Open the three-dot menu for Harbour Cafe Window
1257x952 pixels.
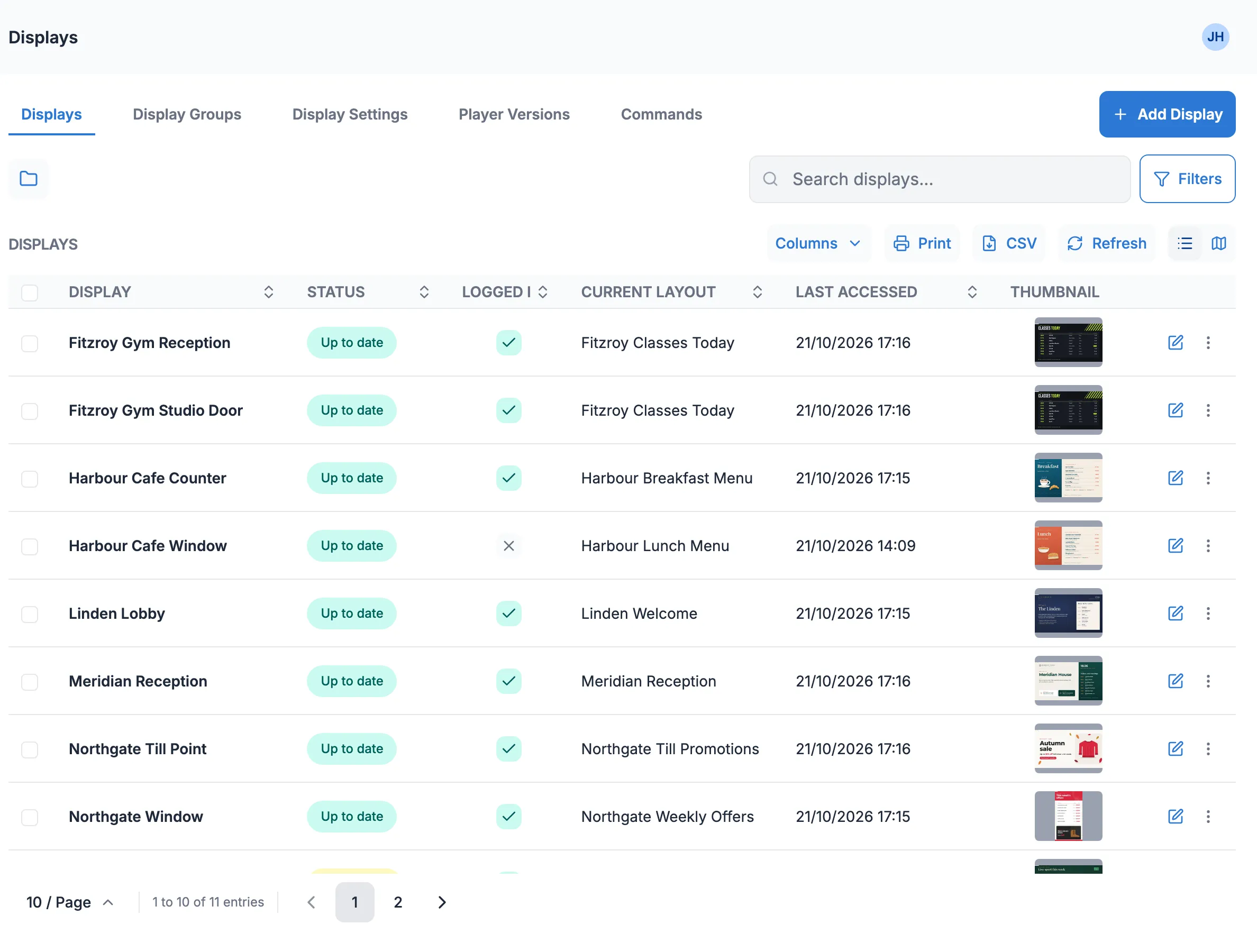(1208, 546)
